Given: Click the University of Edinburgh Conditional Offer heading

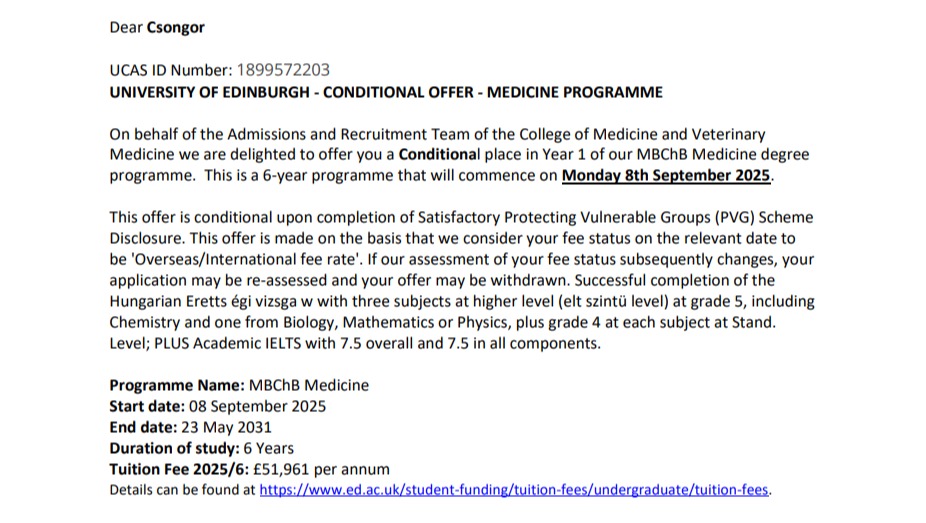Looking at the screenshot, I should (386, 92).
